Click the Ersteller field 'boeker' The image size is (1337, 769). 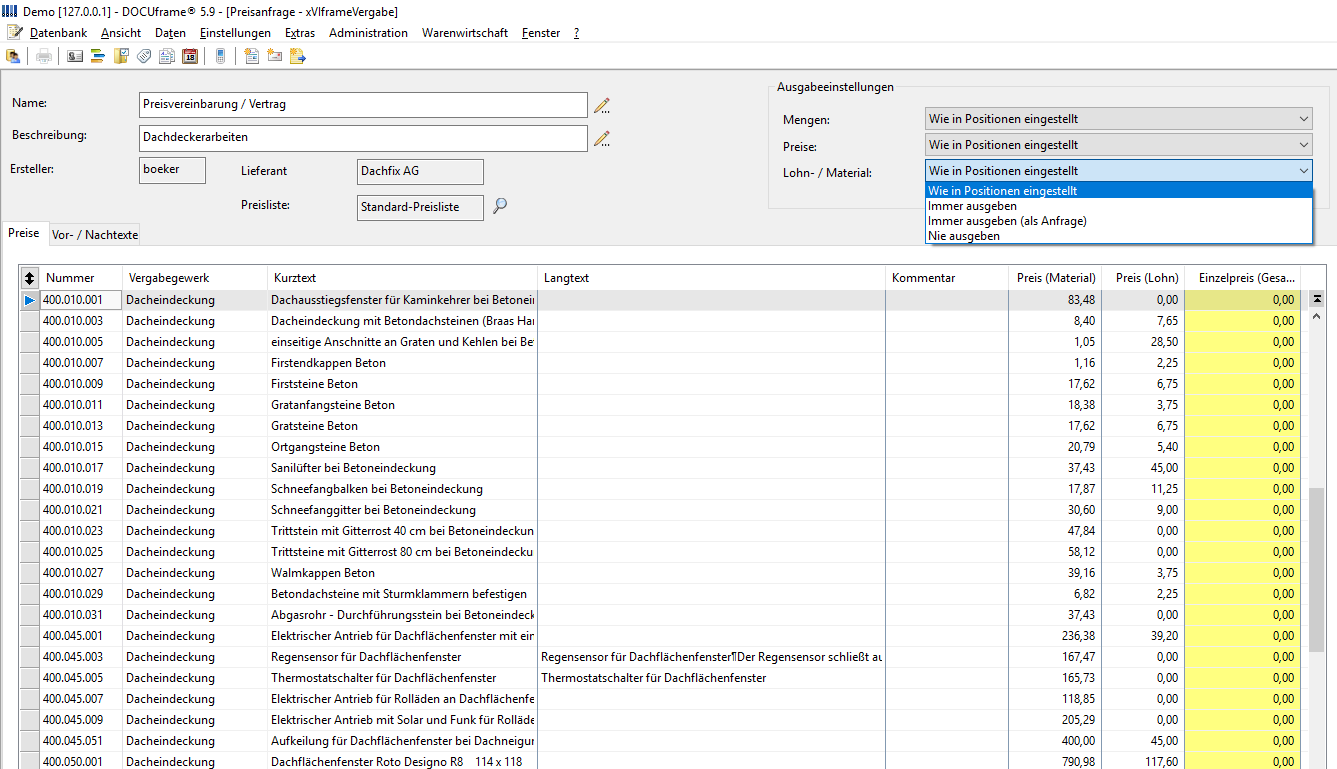click(173, 171)
